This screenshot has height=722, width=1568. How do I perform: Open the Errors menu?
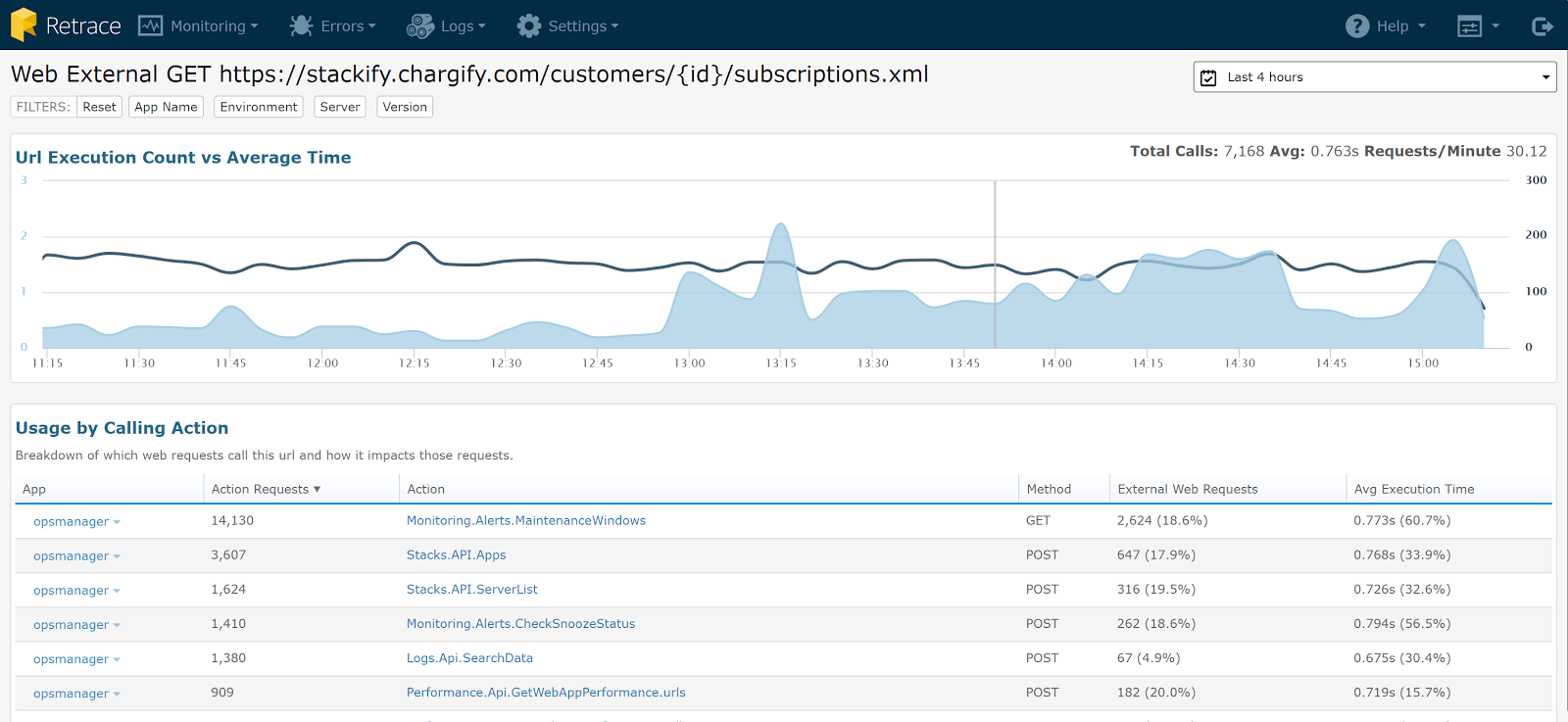333,26
